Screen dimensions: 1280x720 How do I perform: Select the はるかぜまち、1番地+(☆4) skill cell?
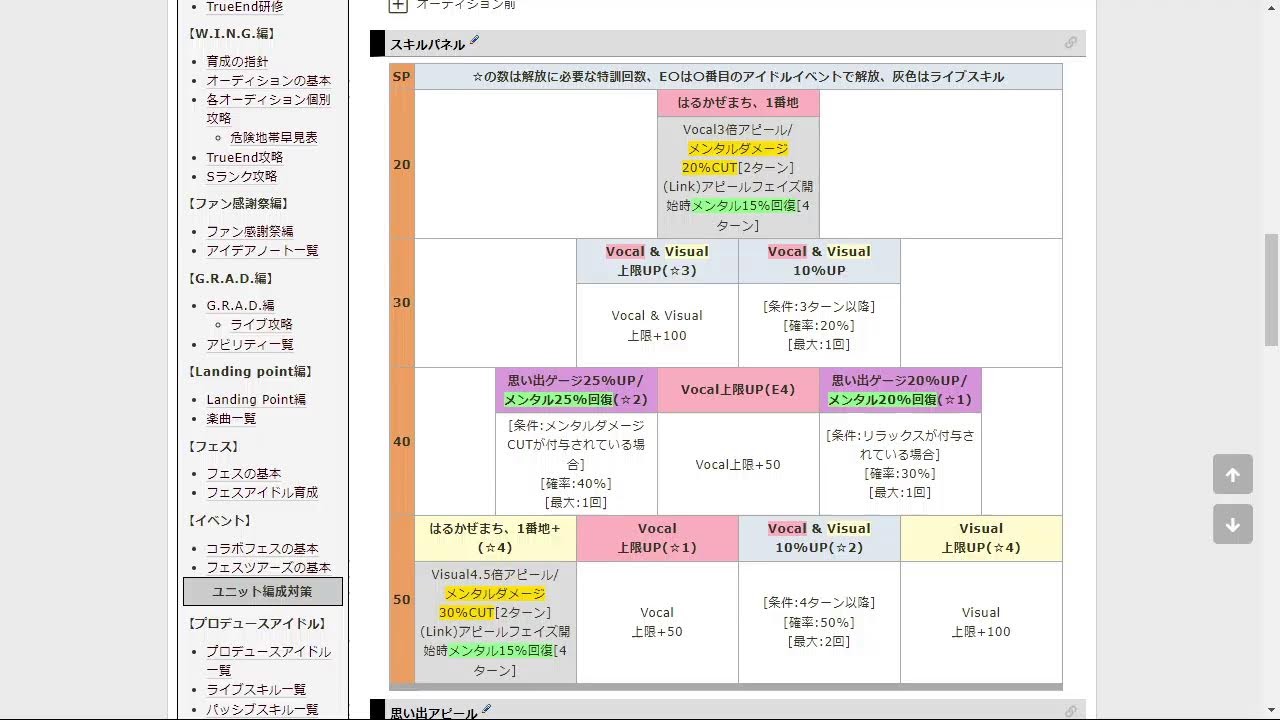(495, 538)
